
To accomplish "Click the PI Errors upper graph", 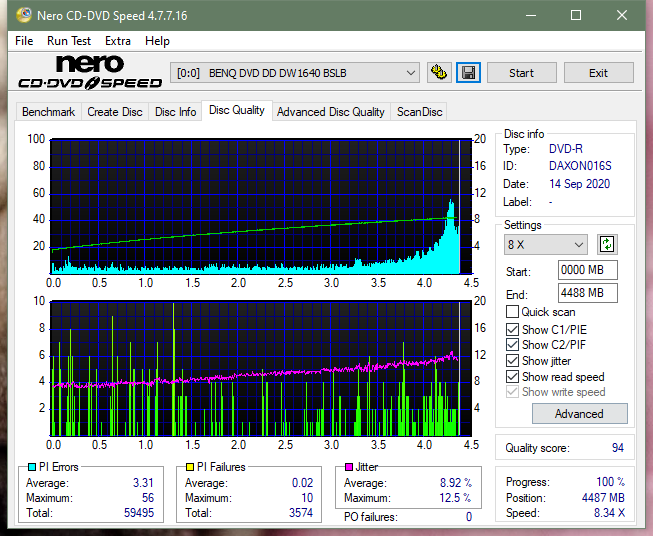I will [261, 207].
